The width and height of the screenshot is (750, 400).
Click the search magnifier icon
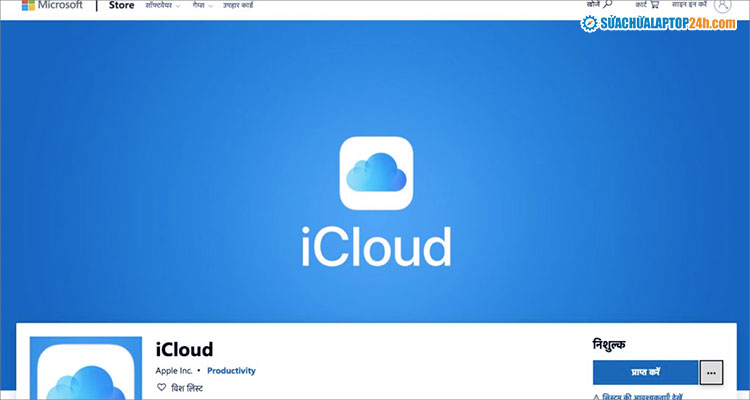point(607,4)
